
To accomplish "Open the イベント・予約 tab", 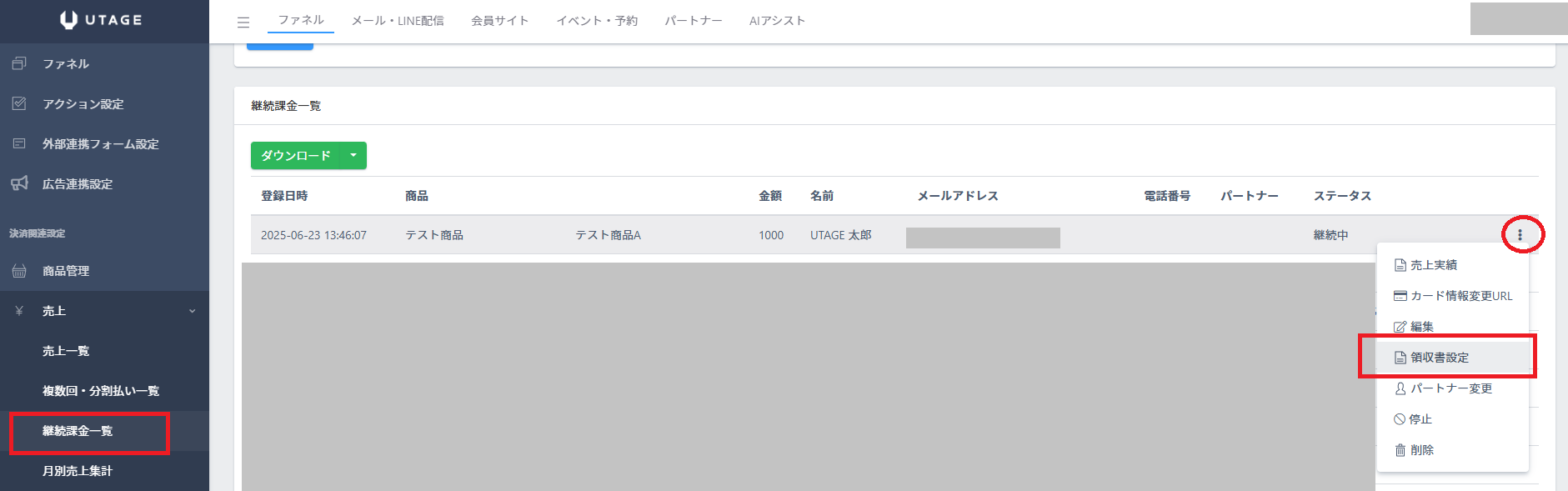I will click(x=597, y=21).
